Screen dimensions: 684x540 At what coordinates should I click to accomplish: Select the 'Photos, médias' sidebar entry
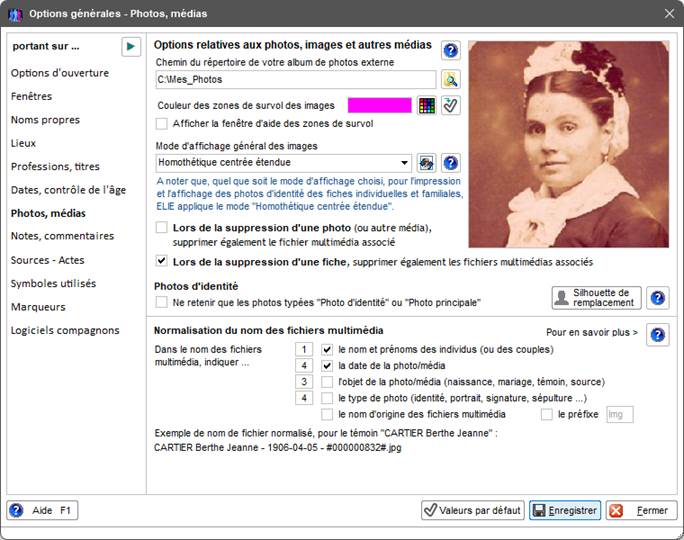point(48,213)
